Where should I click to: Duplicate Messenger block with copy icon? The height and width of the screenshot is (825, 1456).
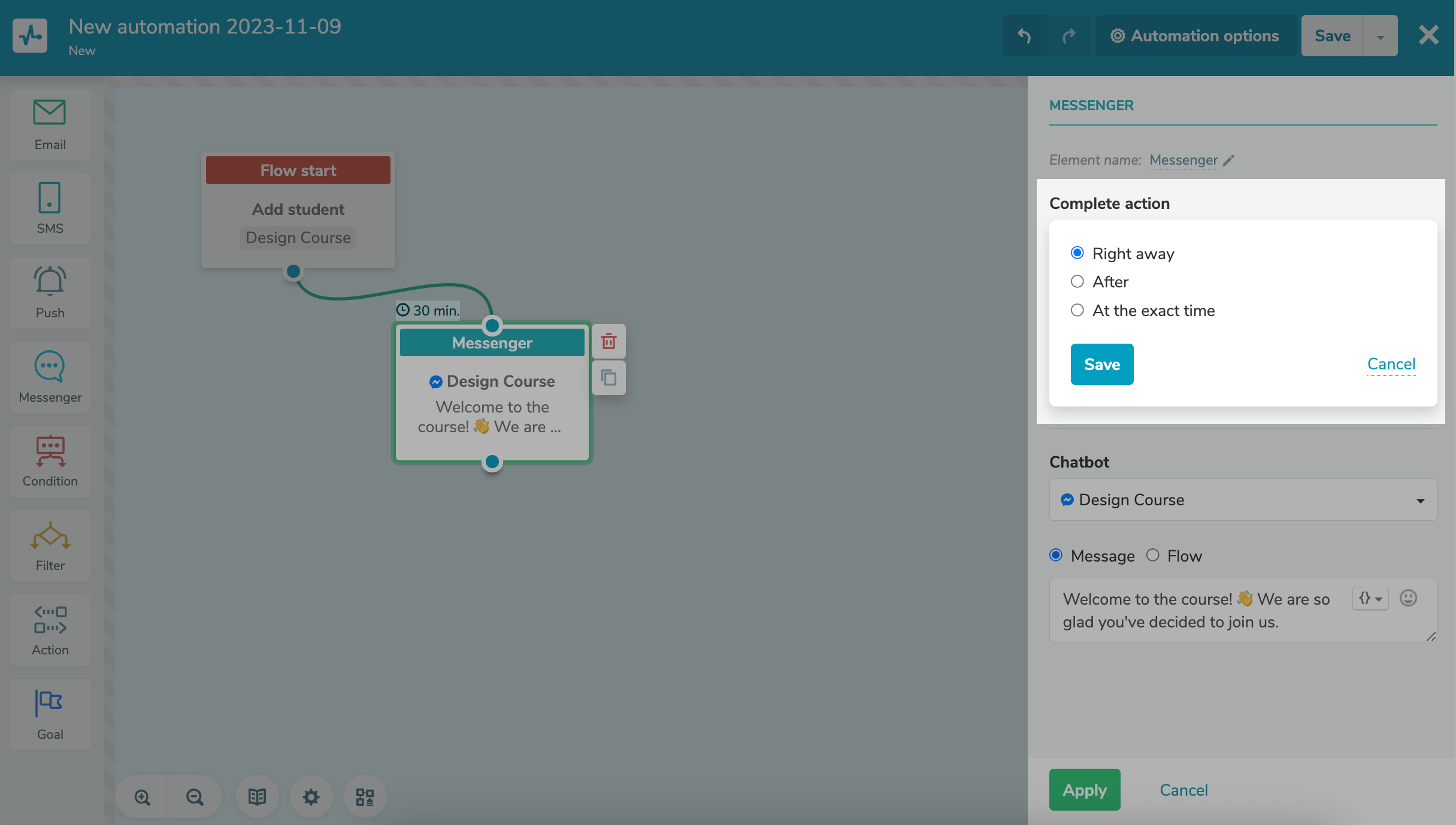[x=609, y=378]
